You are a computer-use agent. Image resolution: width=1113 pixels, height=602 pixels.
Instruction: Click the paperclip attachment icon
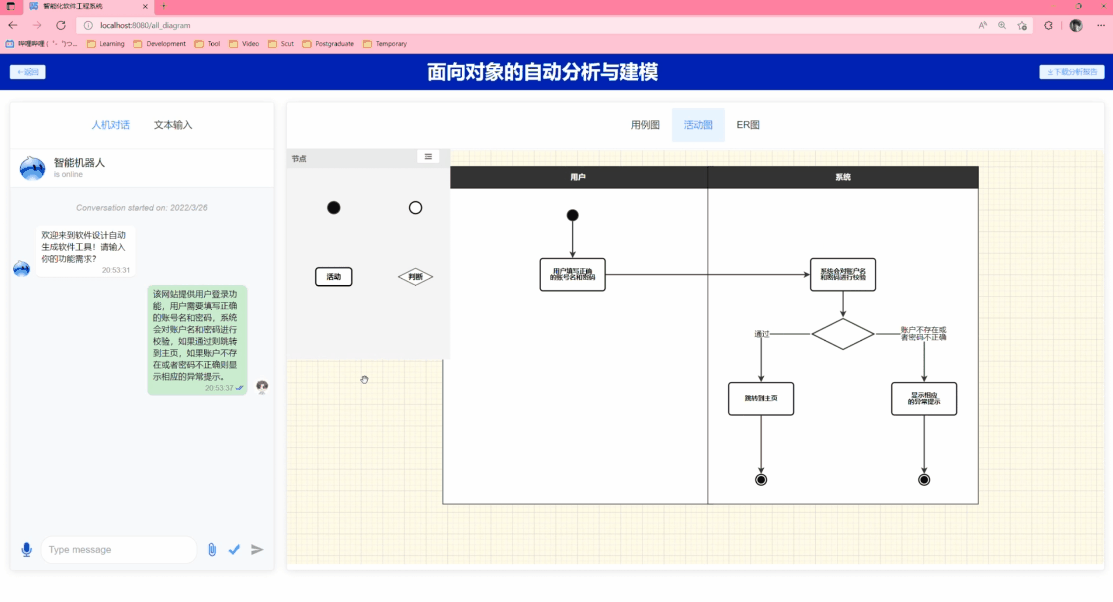(212, 549)
